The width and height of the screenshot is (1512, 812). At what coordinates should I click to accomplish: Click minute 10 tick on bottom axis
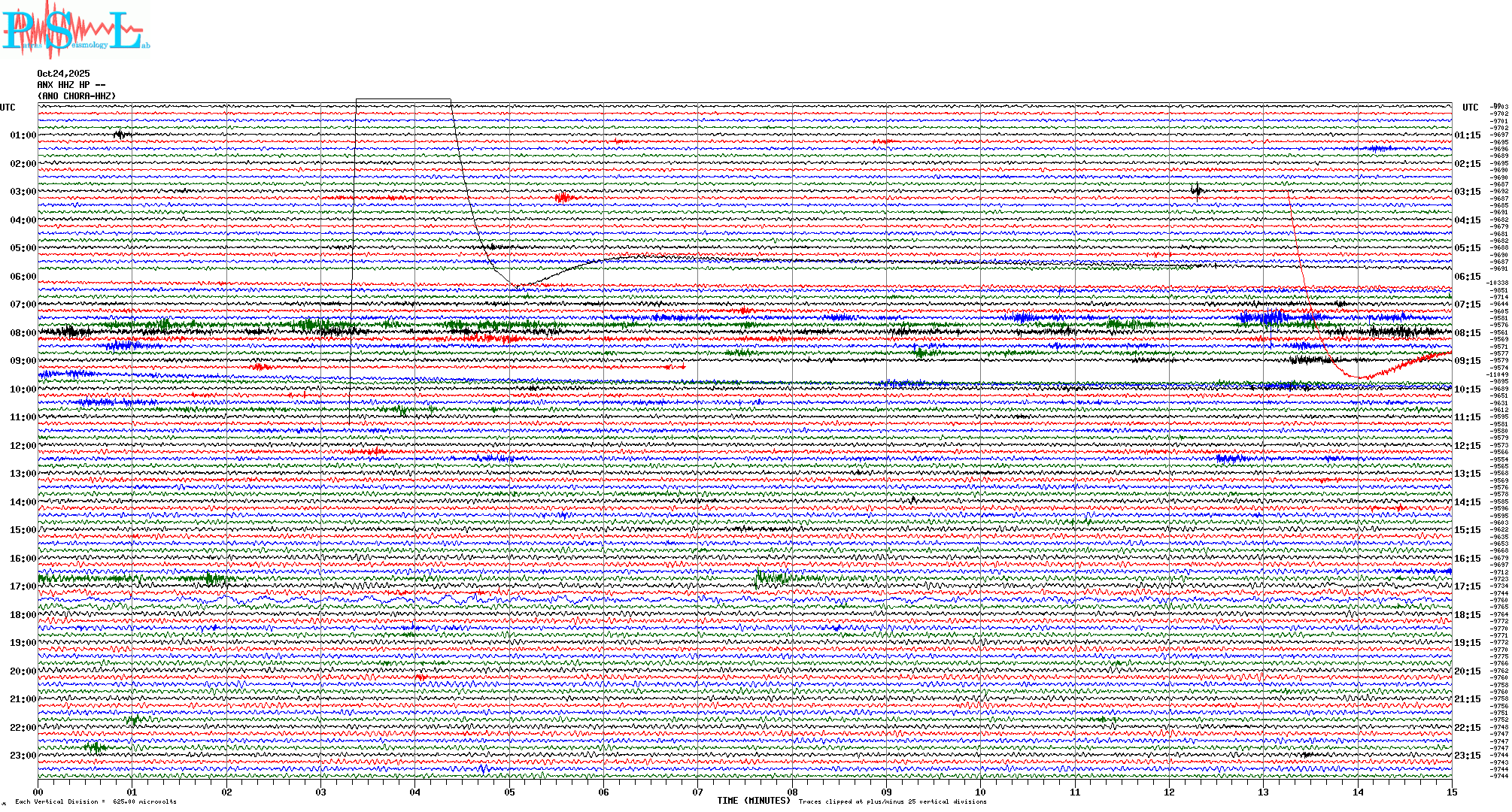click(980, 792)
